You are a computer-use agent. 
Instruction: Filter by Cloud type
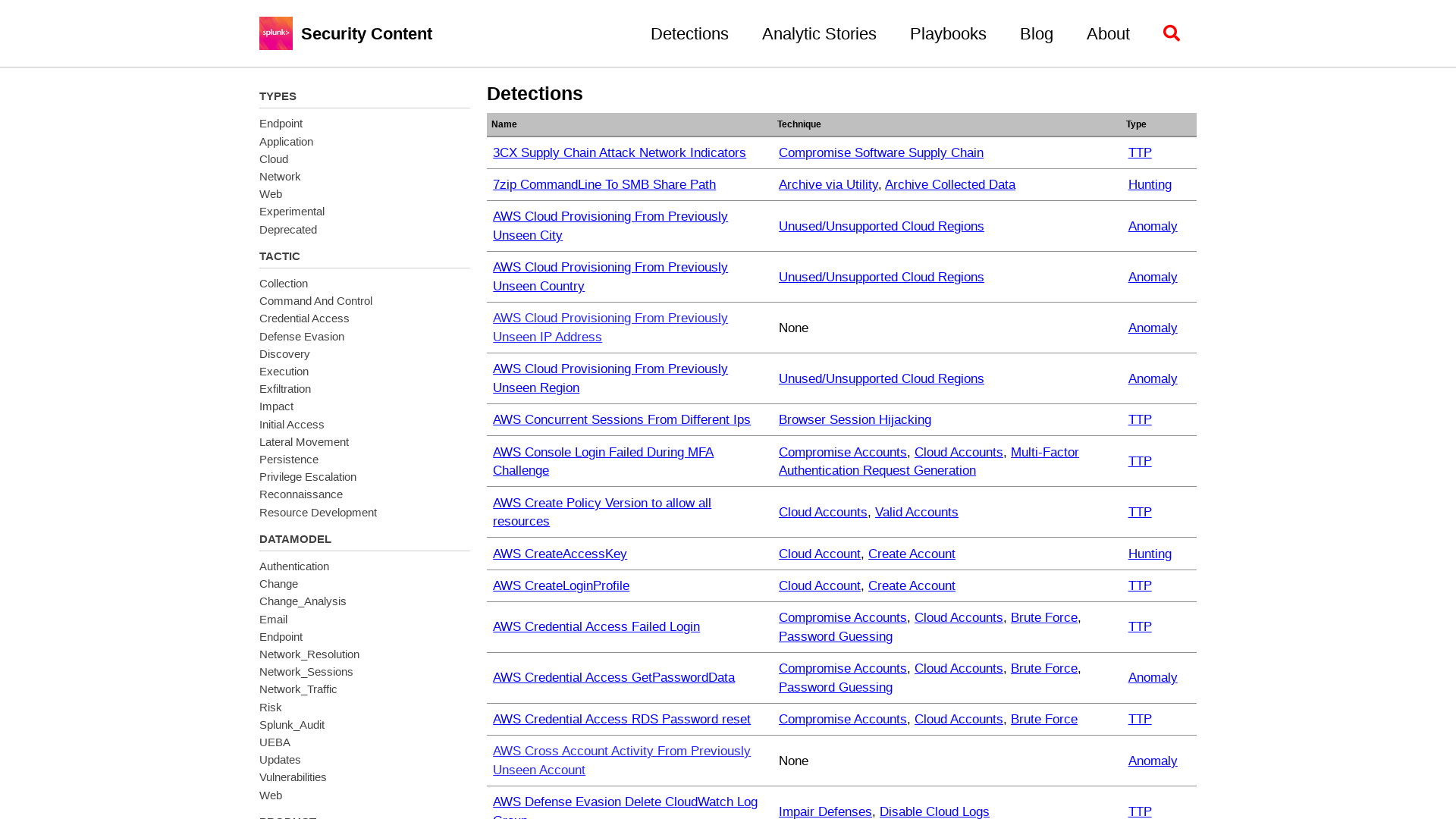point(274,159)
